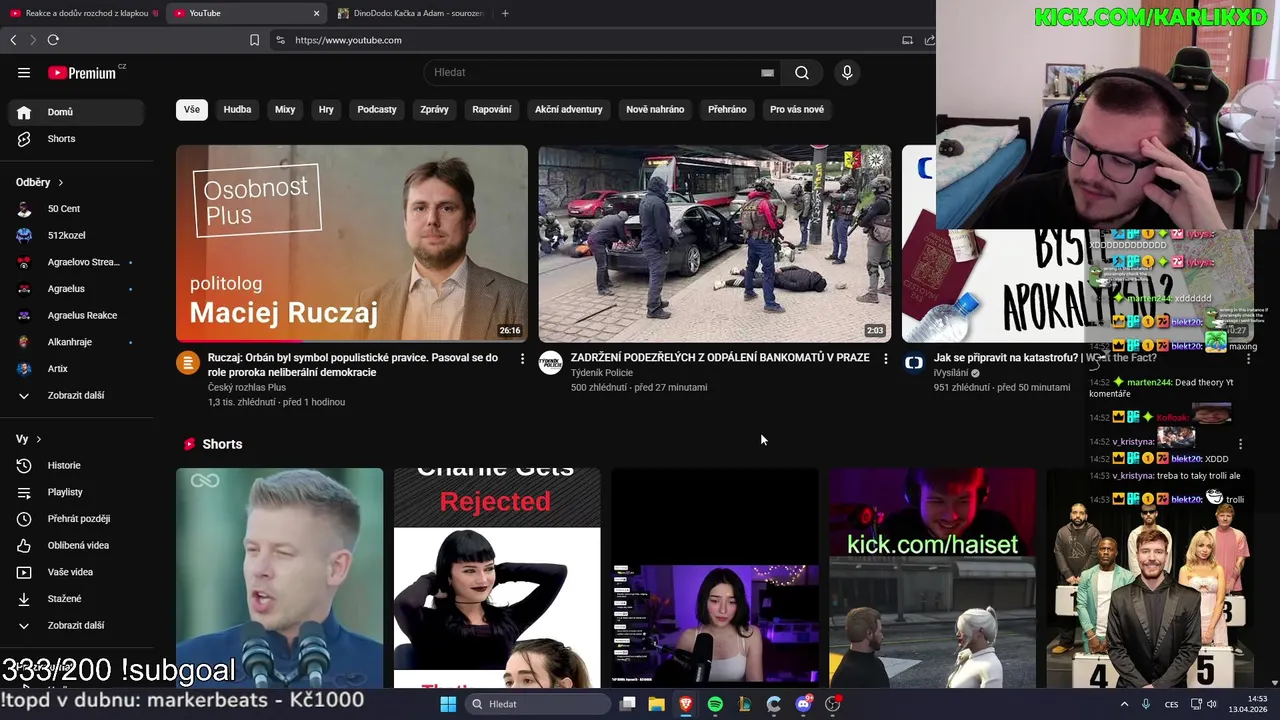Open File Explorer from the taskbar
Image resolution: width=1280 pixels, height=720 pixels.
656,704
